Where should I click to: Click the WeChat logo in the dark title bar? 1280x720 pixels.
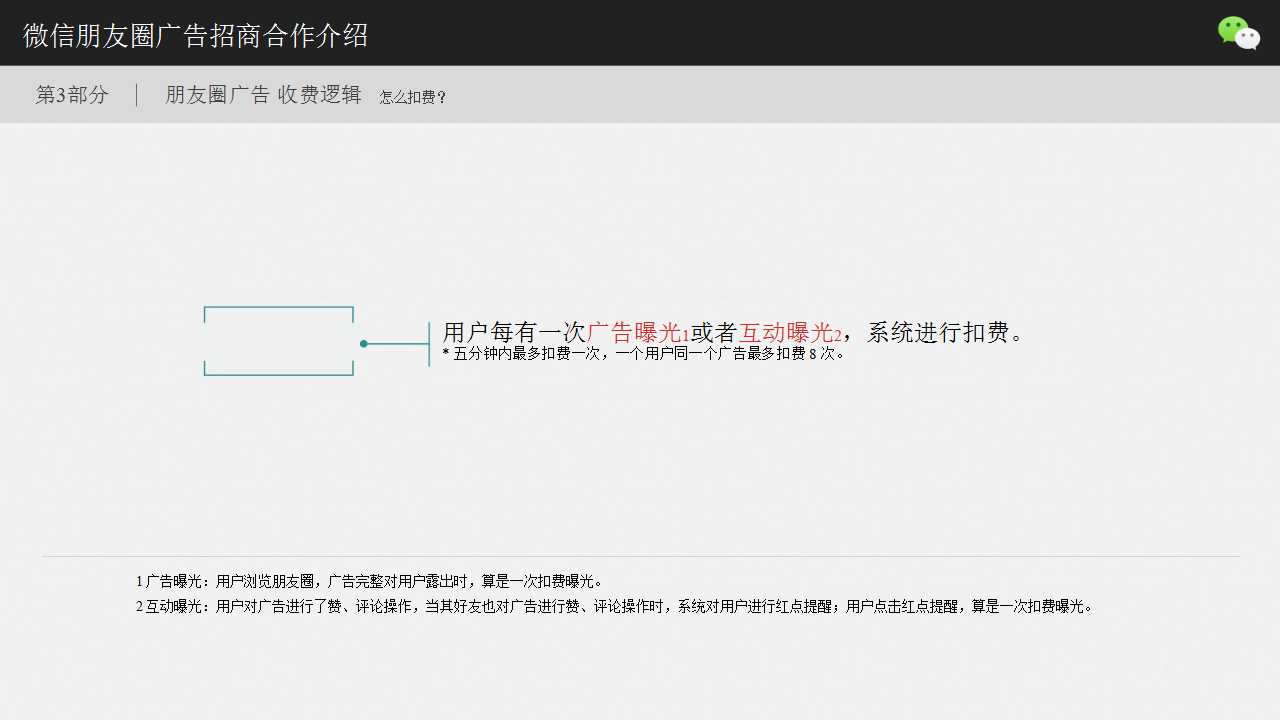coord(1238,33)
